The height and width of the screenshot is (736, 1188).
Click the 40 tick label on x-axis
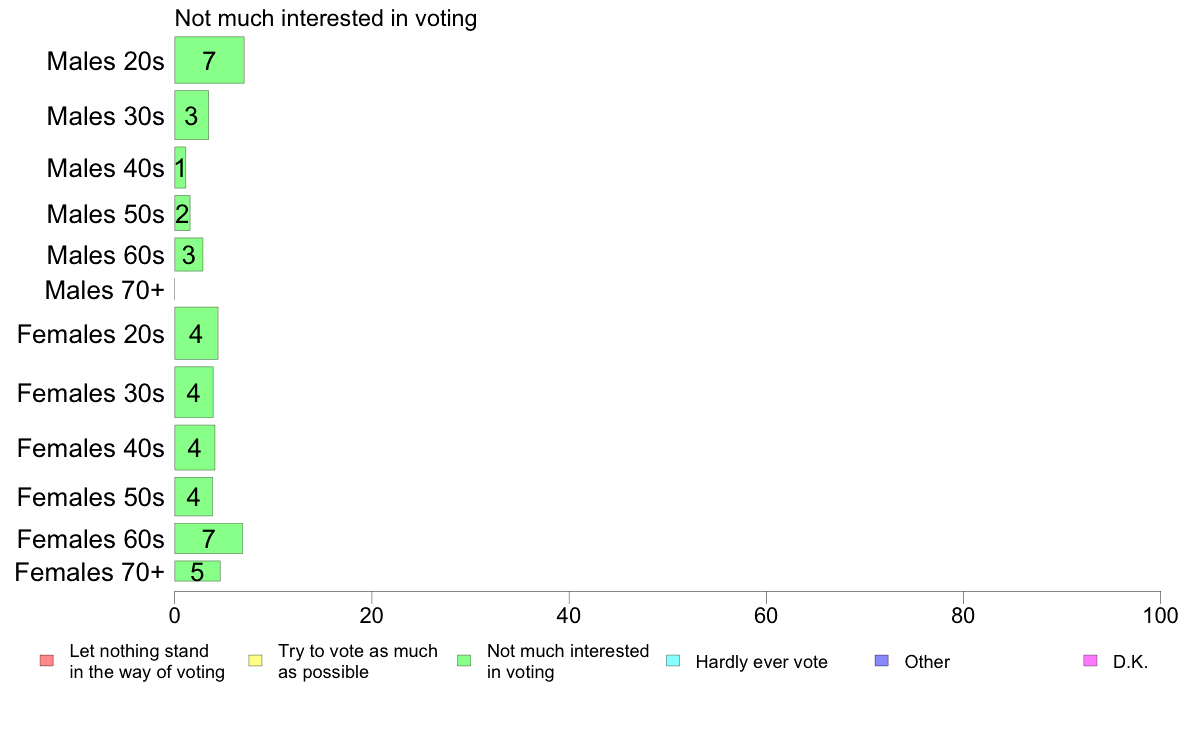(569, 615)
